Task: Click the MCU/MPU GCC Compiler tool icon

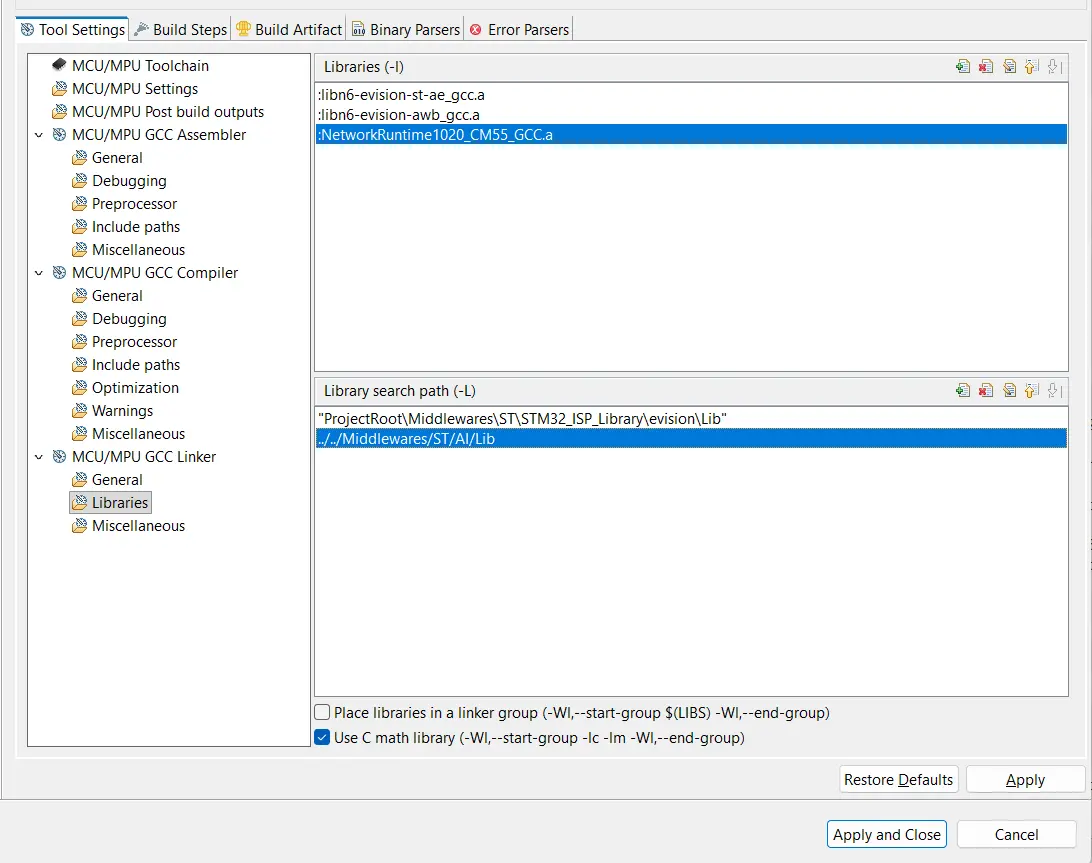Action: click(x=59, y=272)
